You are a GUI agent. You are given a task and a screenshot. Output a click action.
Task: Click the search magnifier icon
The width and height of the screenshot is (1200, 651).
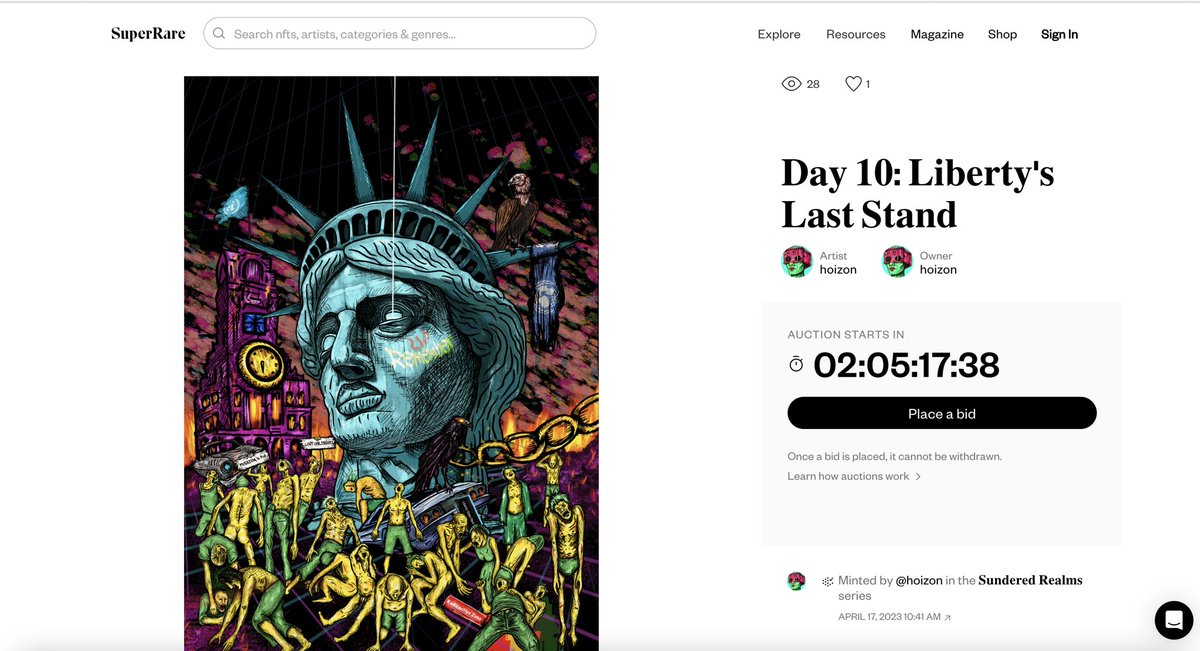(219, 33)
